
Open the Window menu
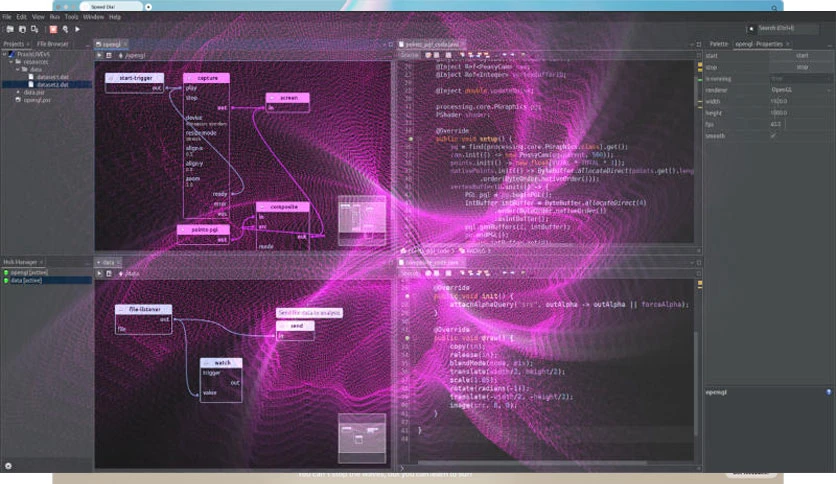click(x=94, y=17)
